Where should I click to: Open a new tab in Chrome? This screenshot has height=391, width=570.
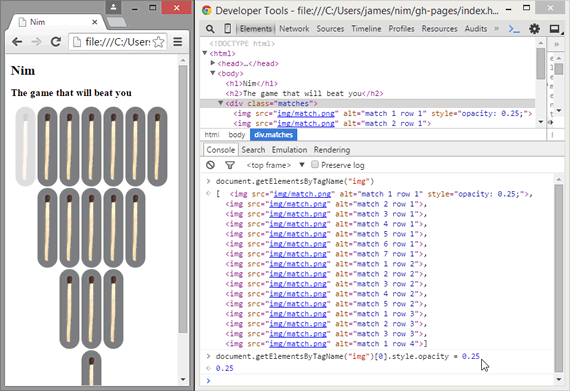[x=116, y=23]
